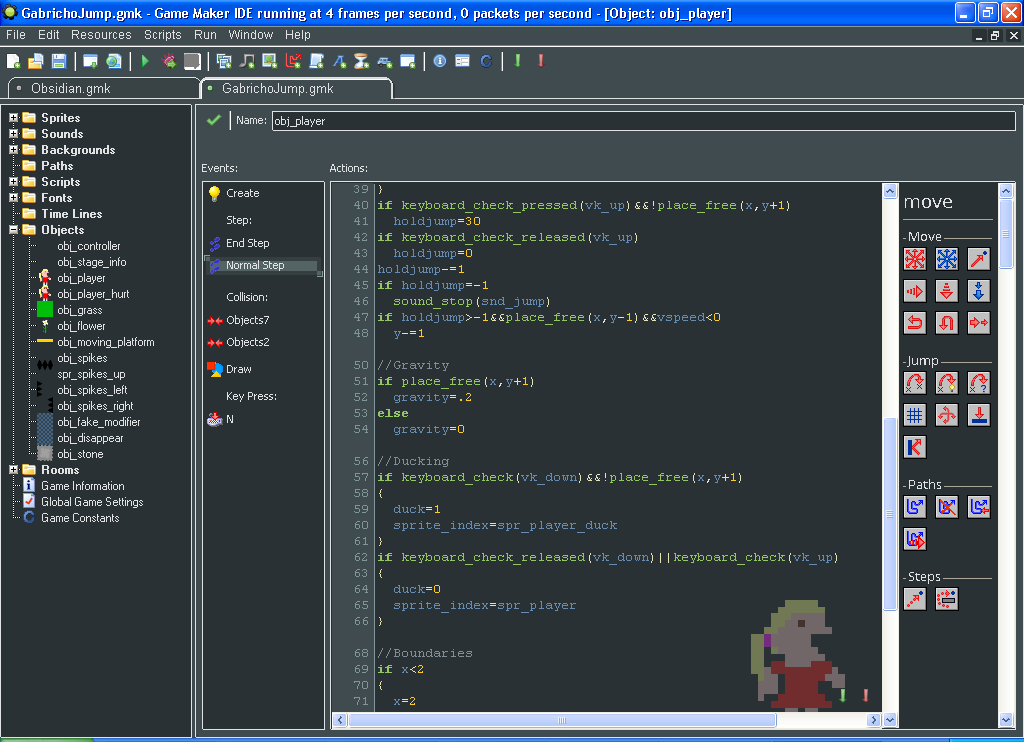Open obj_moving_platform in the resource tree
1024x742 pixels.
coord(105,342)
